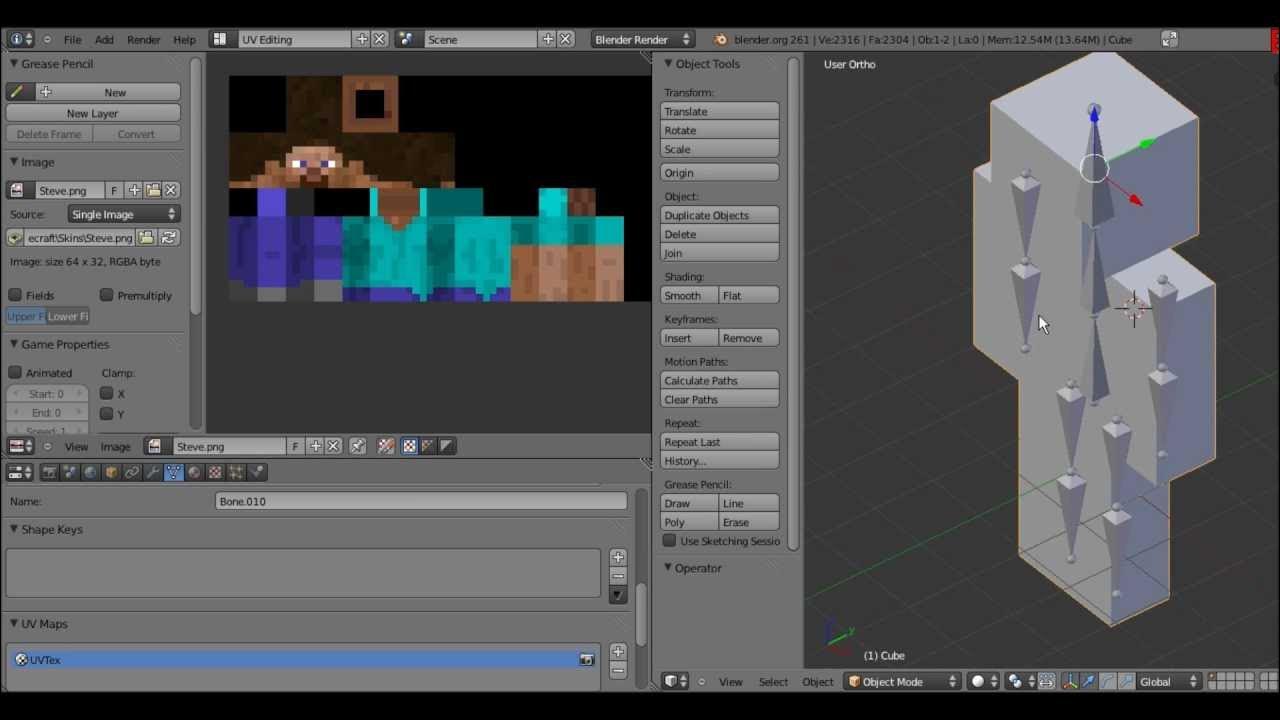Open the Texture properties tab
The image size is (1280, 720).
215,472
